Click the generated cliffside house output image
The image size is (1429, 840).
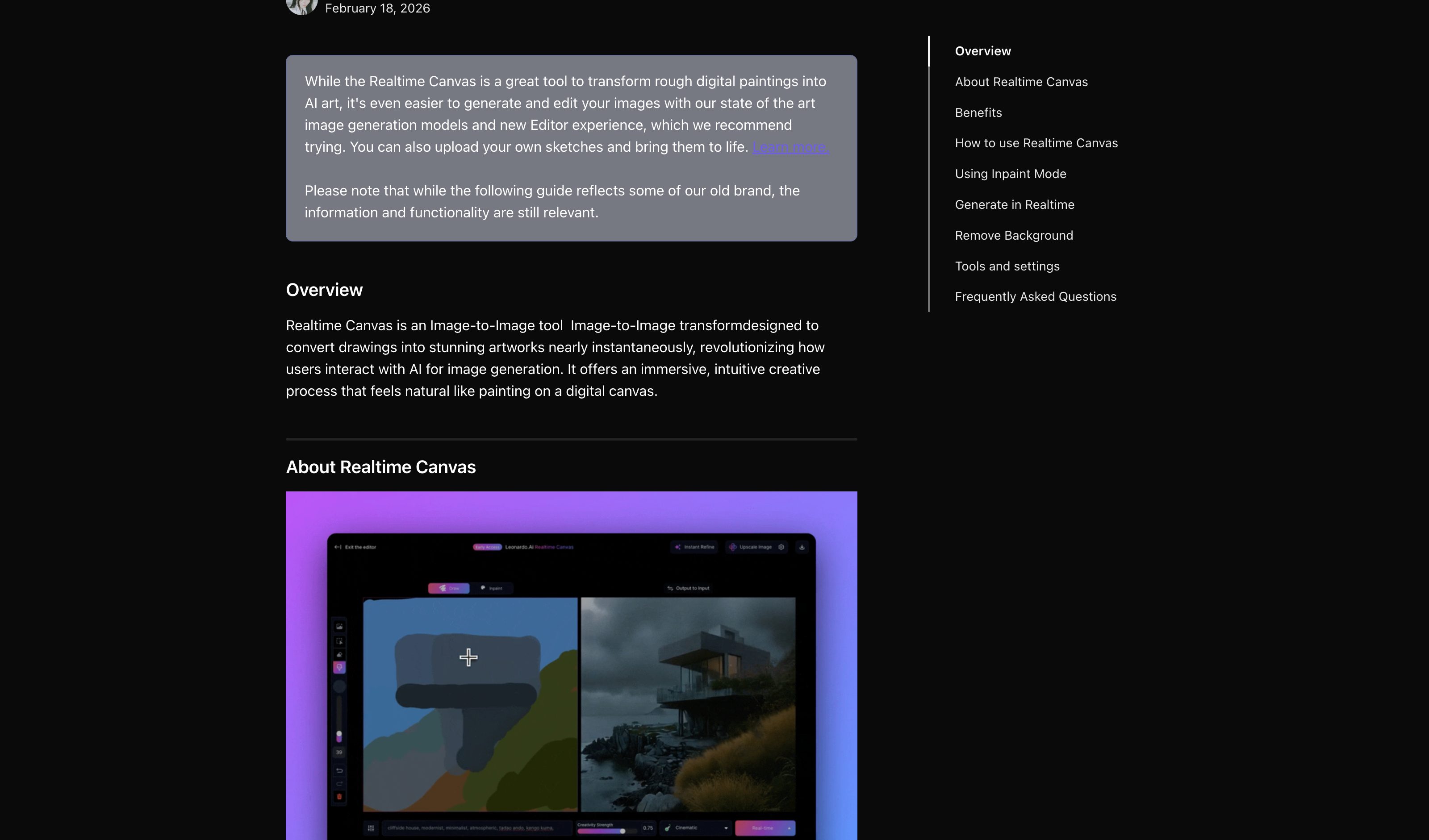coord(688,704)
